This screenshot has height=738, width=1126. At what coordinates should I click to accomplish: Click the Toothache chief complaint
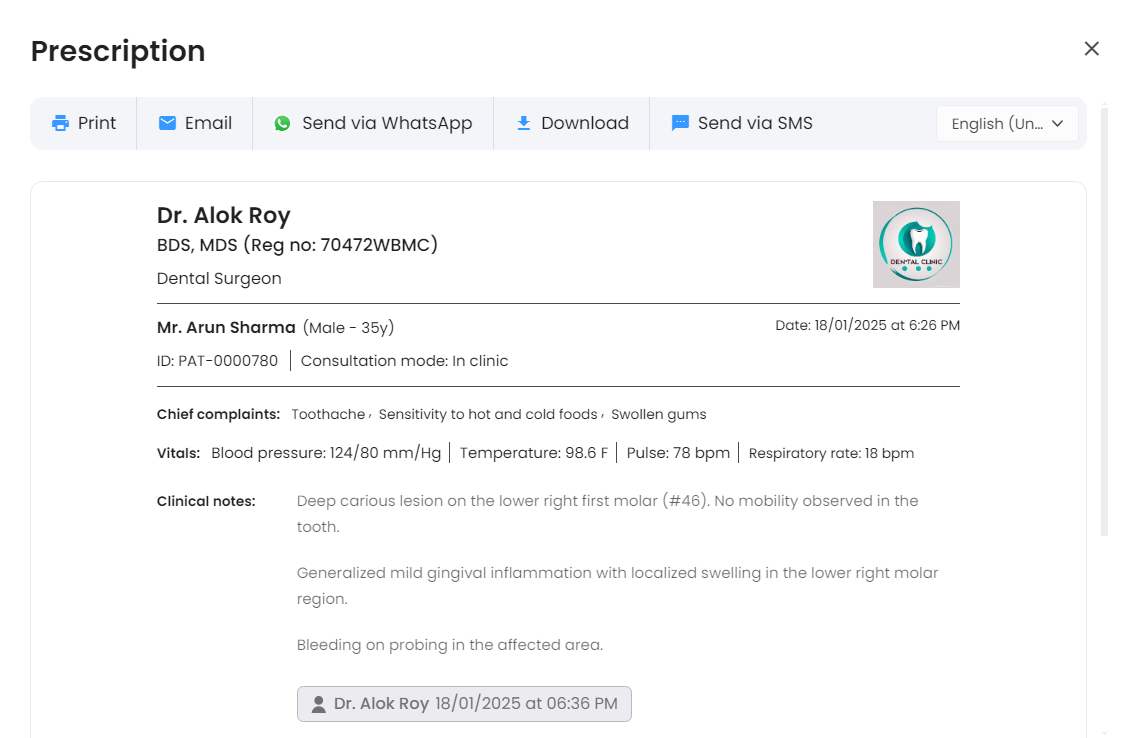coord(327,414)
